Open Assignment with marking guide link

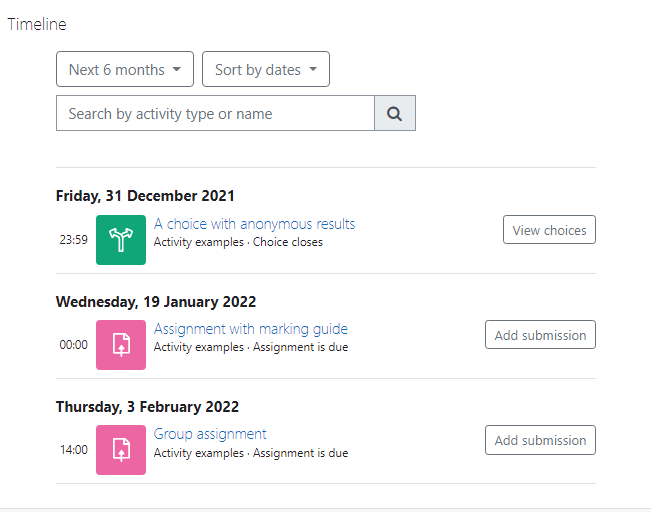[251, 329]
